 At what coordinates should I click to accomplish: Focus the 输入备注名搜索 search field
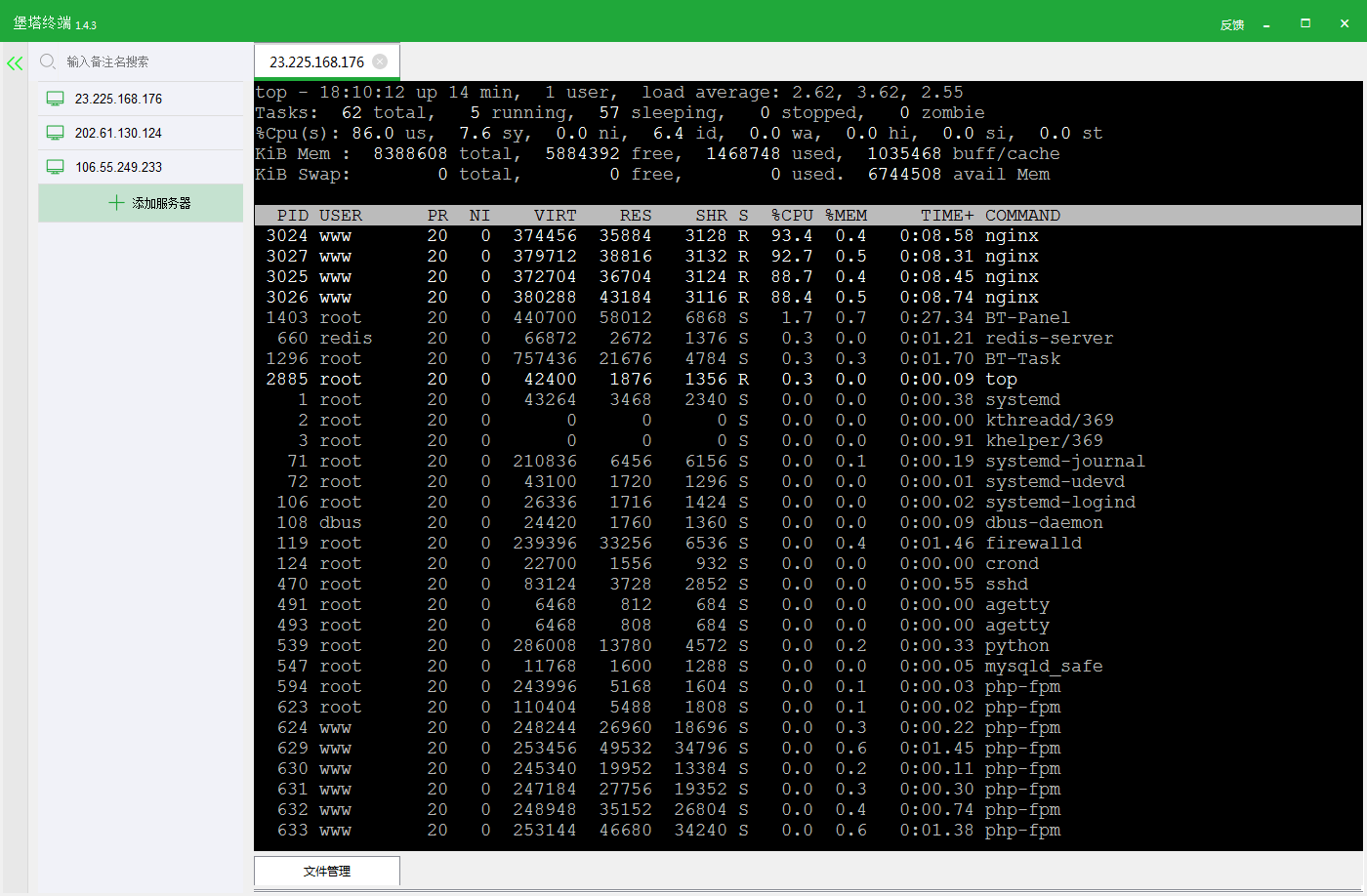click(x=141, y=61)
